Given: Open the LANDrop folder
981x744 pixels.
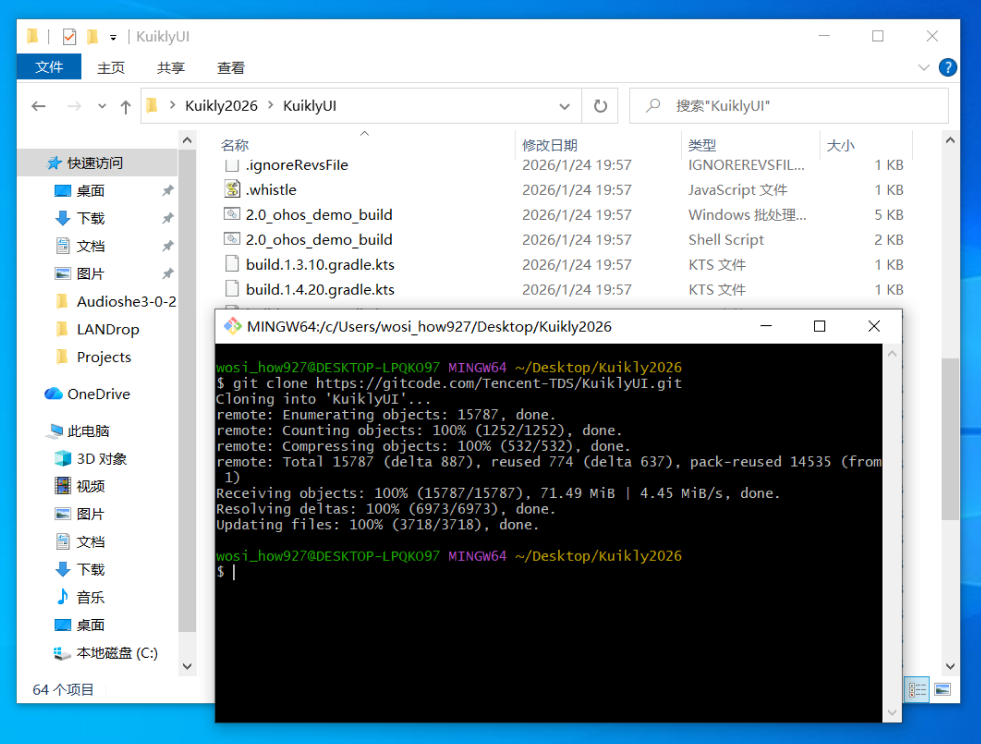Looking at the screenshot, I should (108, 329).
